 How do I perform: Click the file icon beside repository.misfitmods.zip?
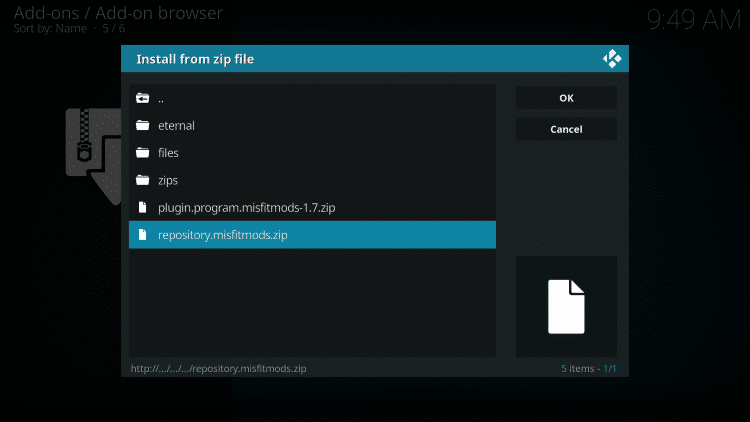point(142,235)
